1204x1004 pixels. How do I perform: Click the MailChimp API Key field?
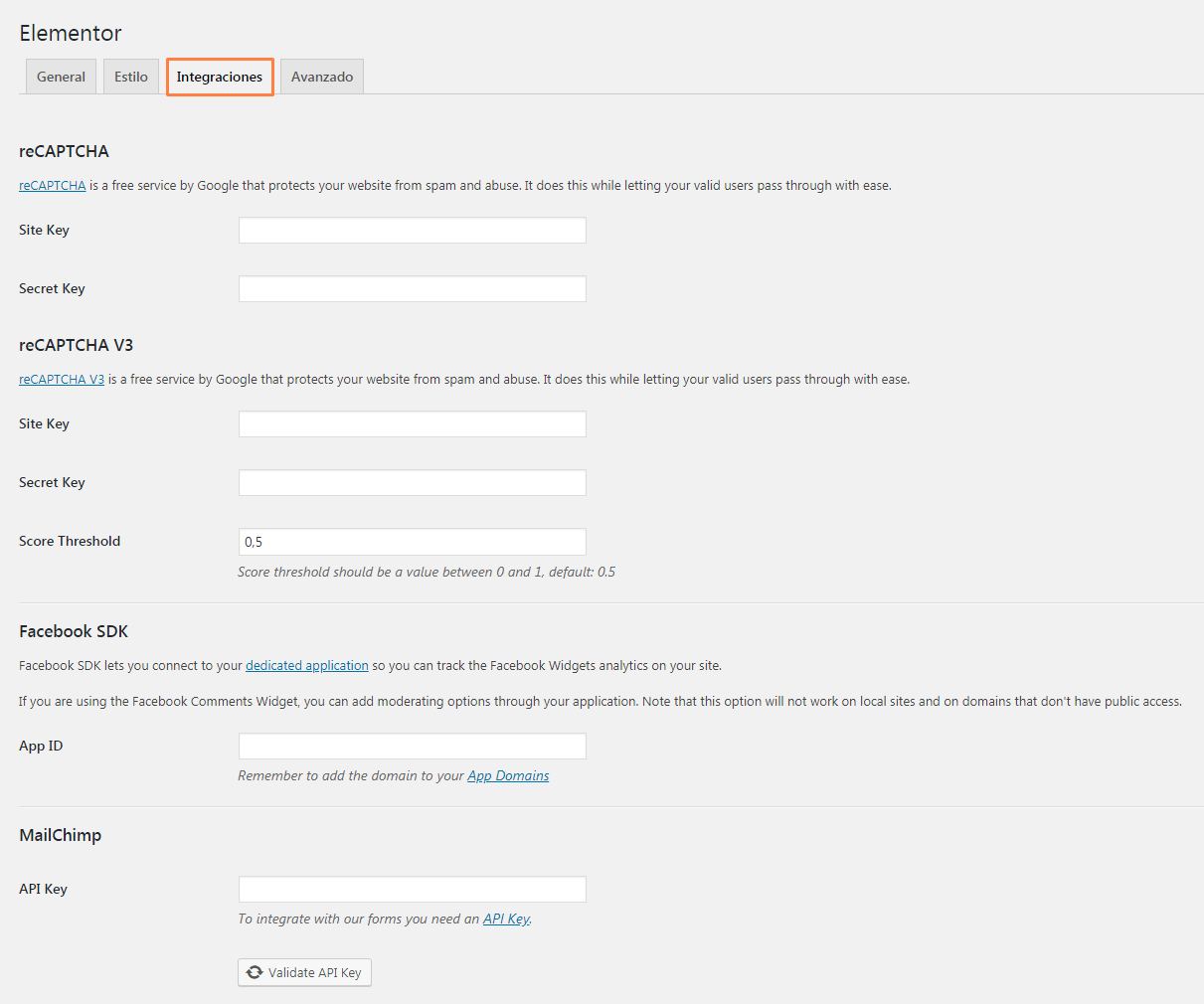413,890
